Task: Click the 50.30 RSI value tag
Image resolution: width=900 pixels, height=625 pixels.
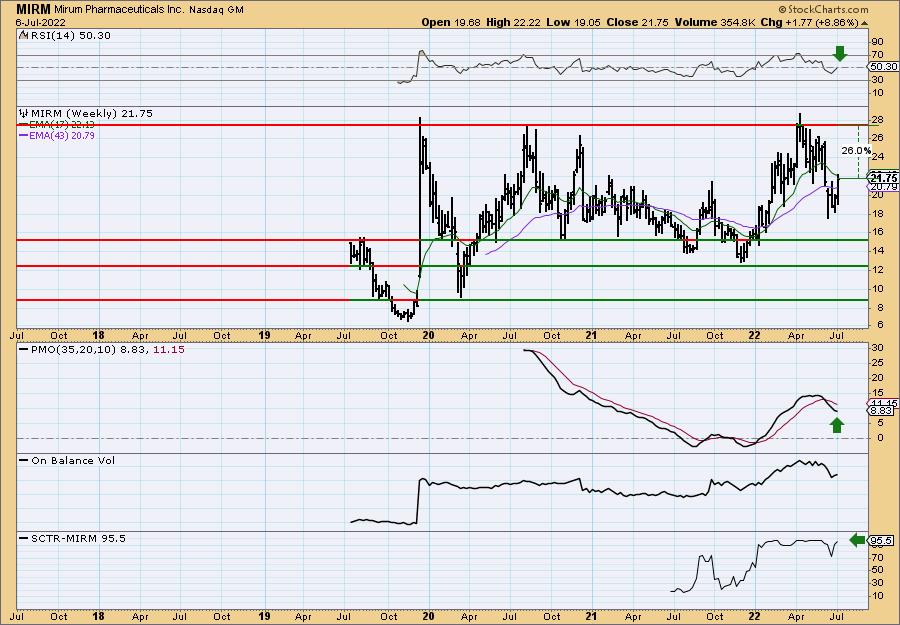Action: pyautogui.click(x=884, y=67)
